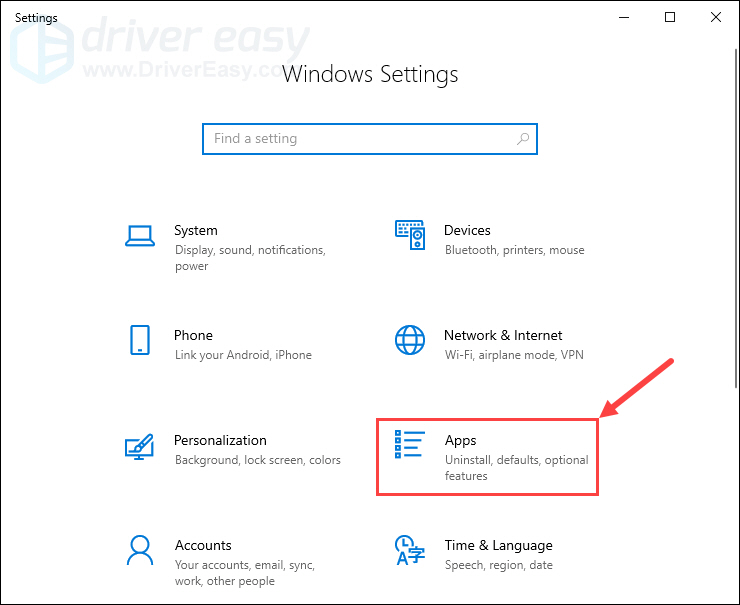Go to 'Network & Internet' label text

click(x=503, y=335)
